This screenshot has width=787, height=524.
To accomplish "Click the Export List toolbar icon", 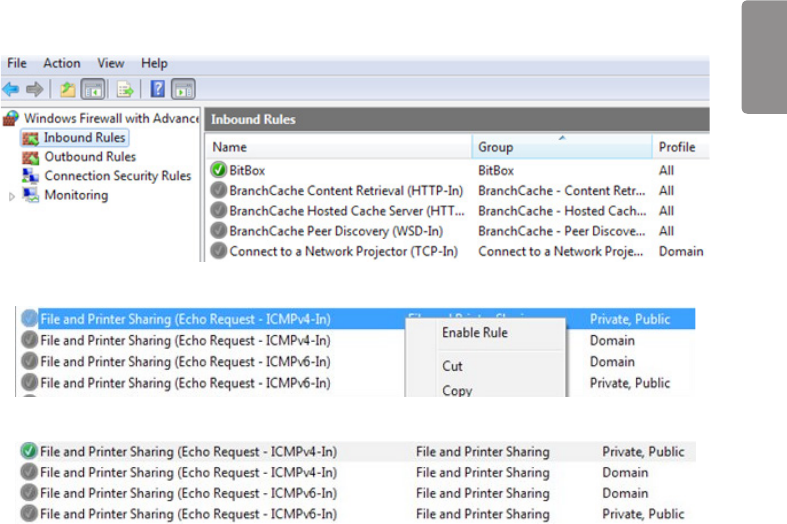I will (x=124, y=90).
